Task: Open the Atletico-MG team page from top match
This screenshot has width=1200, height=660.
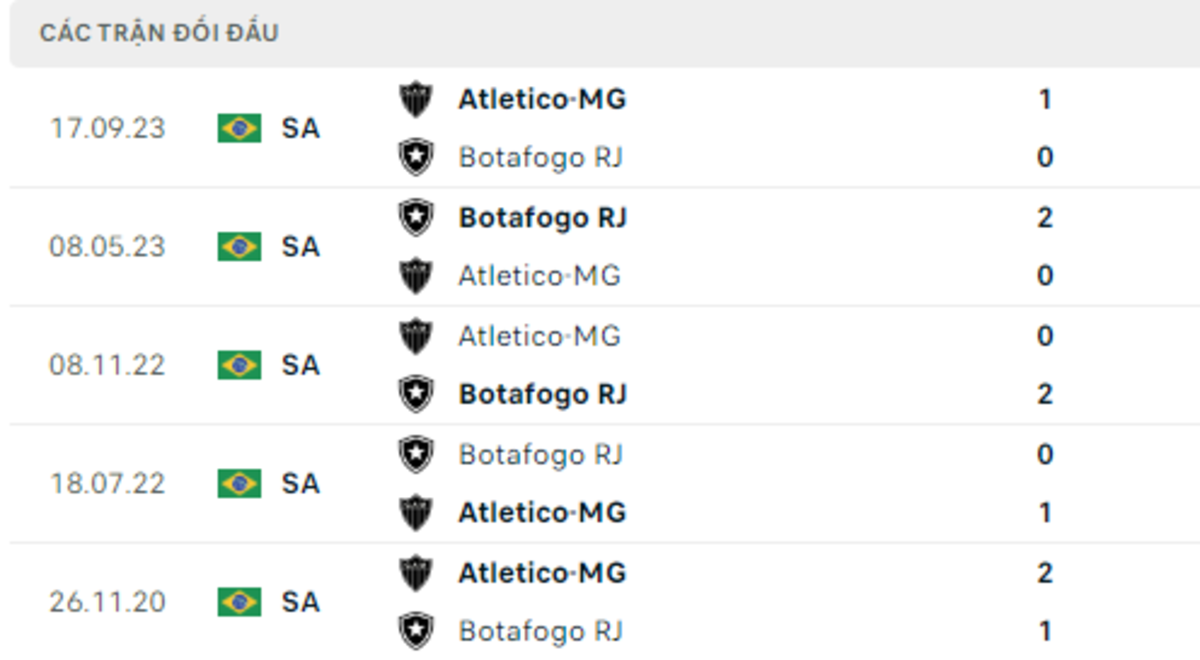Action: [542, 99]
